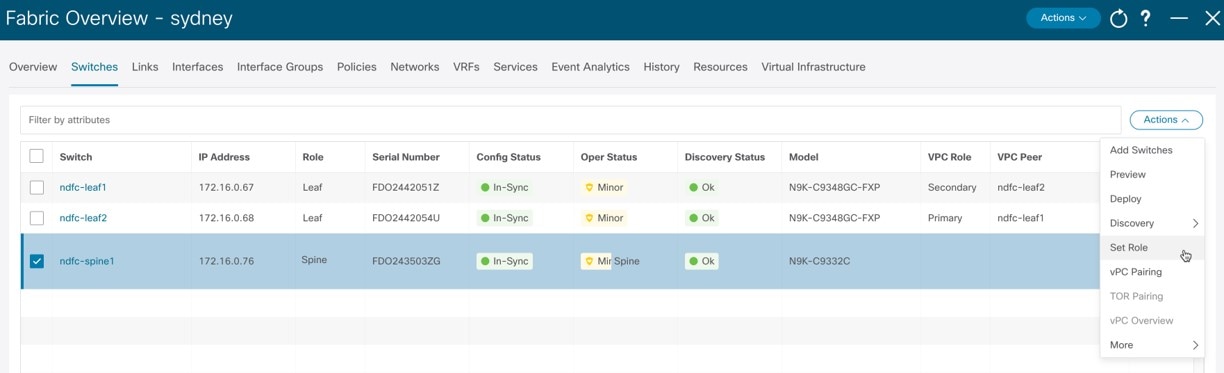The height and width of the screenshot is (373, 1224).
Task: Click the Ok discovery status for ndfc-spine1
Action: (701, 261)
